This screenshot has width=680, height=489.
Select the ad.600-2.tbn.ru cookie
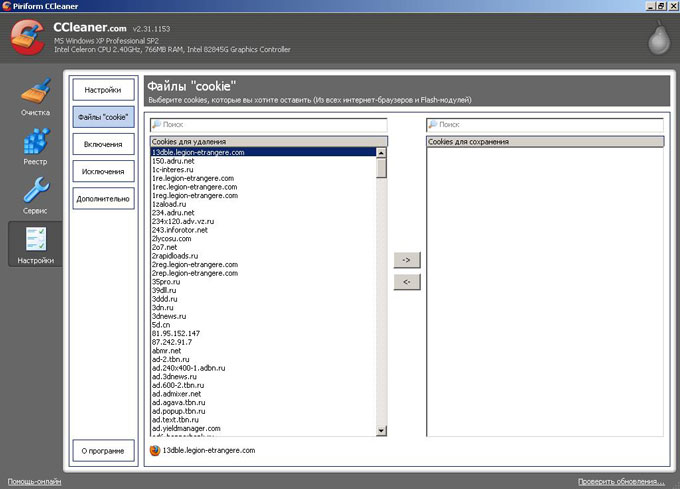(x=263, y=385)
